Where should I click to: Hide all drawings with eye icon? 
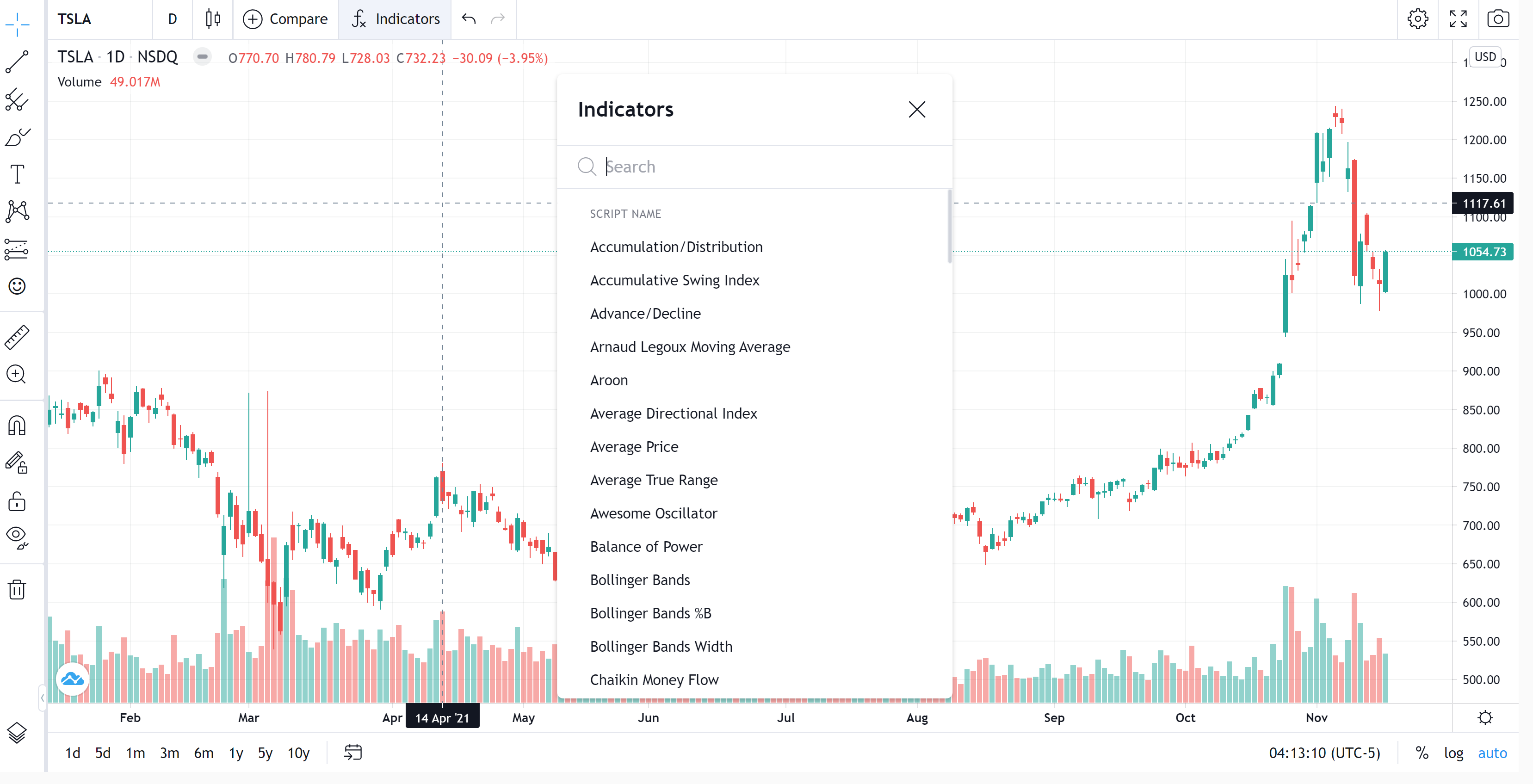tap(17, 536)
